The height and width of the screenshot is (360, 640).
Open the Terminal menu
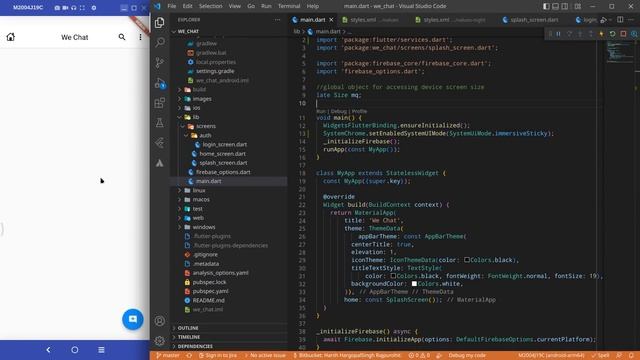(289, 6)
